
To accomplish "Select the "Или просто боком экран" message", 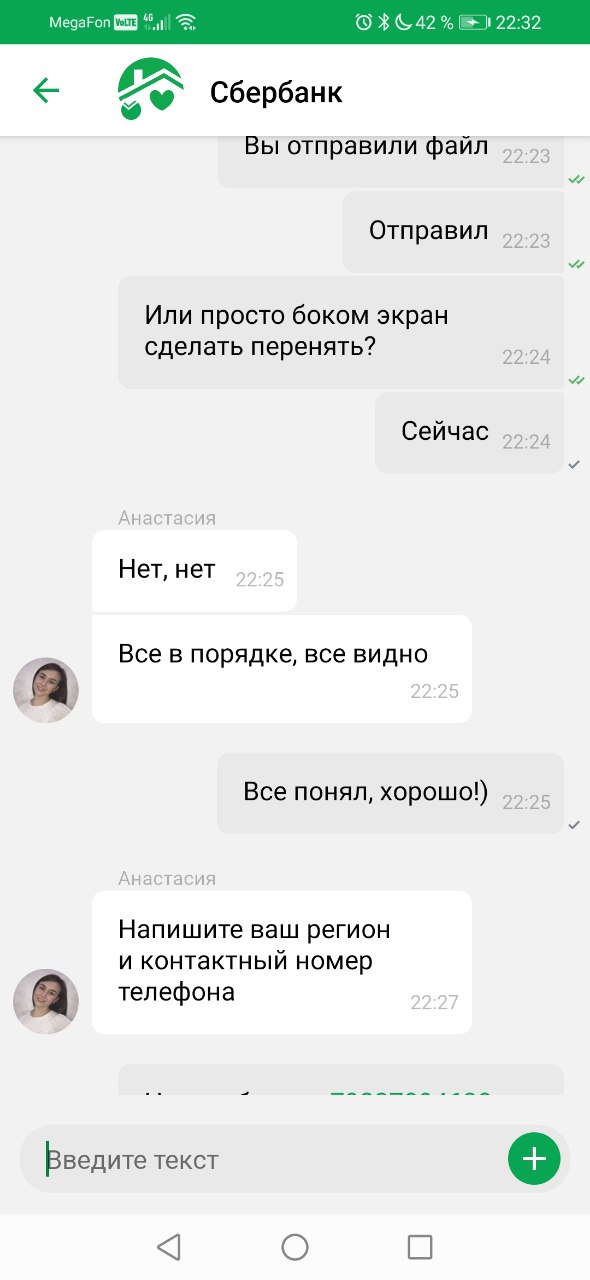I will pos(340,332).
